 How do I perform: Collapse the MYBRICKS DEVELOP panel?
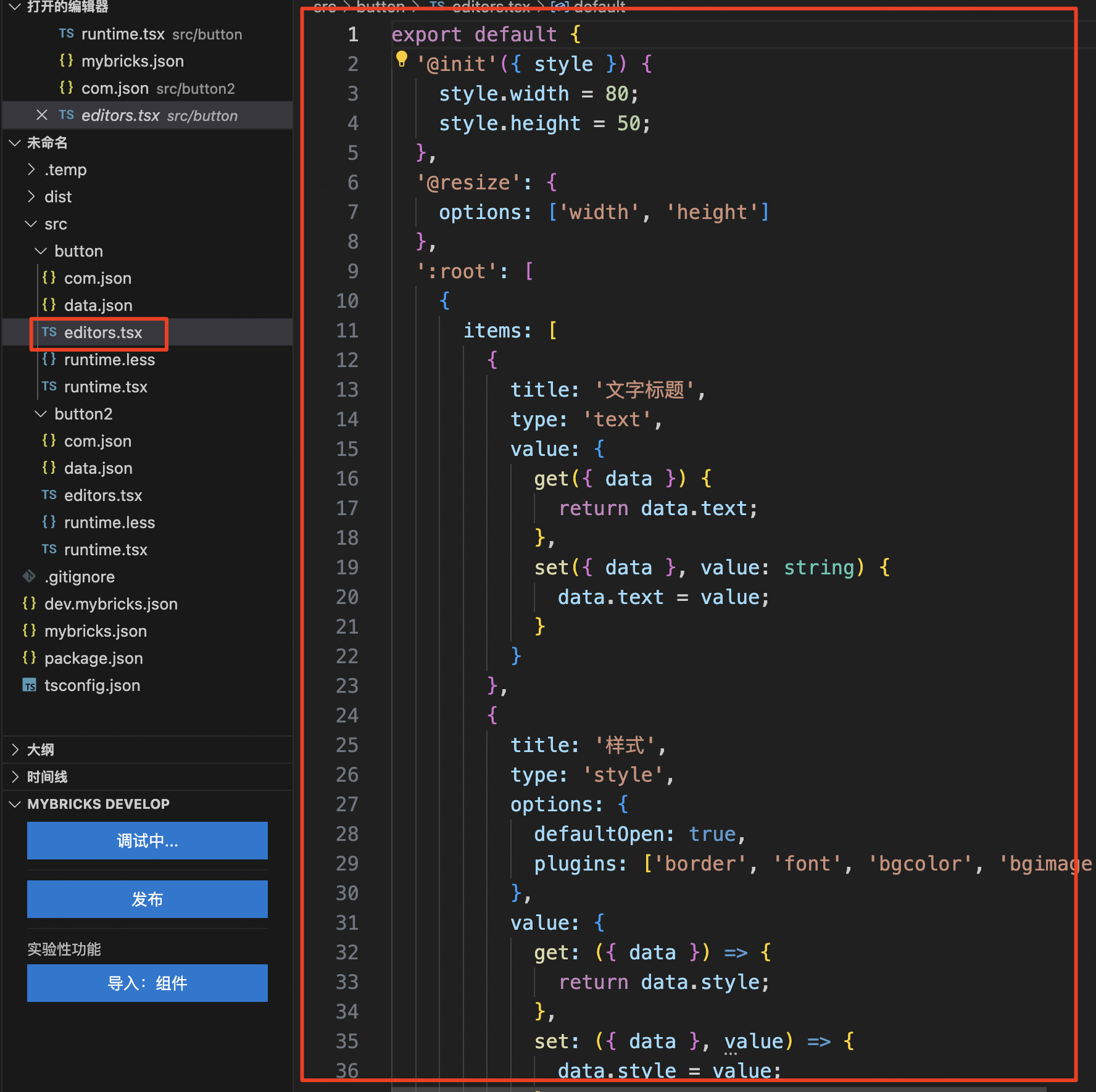15,804
